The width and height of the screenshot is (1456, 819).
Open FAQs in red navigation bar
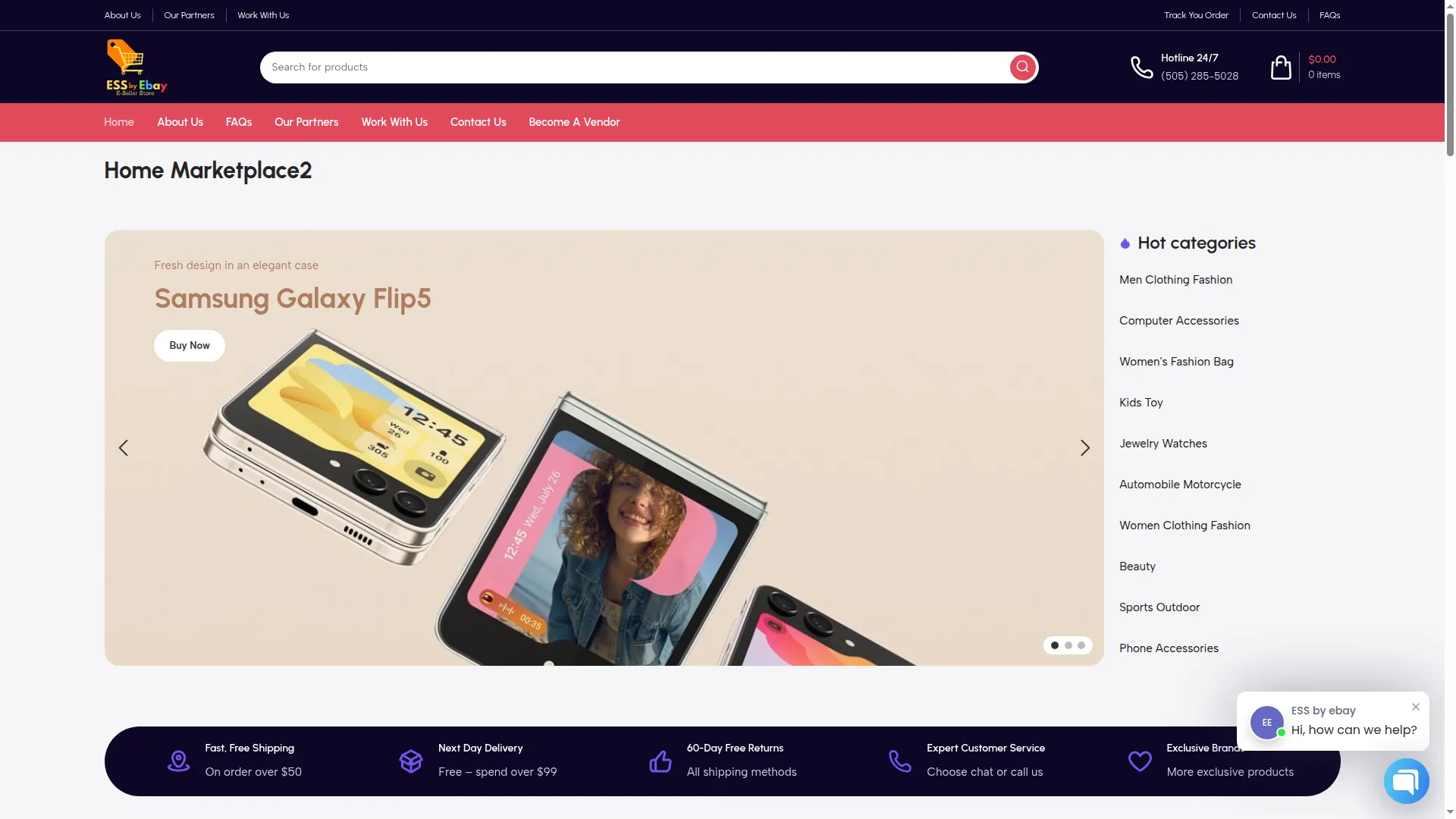239,122
